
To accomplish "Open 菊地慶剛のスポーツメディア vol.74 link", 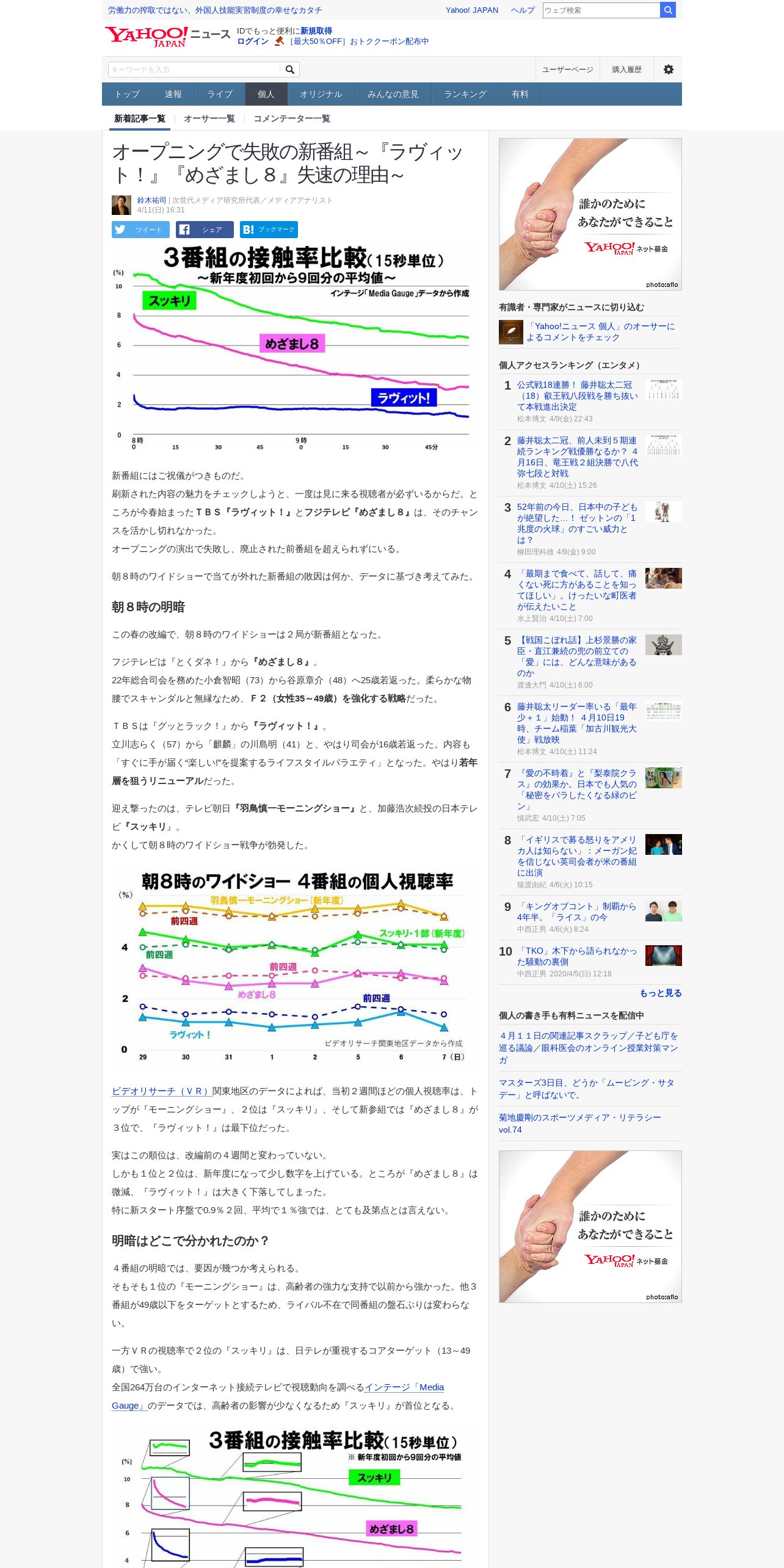I will [x=580, y=1123].
